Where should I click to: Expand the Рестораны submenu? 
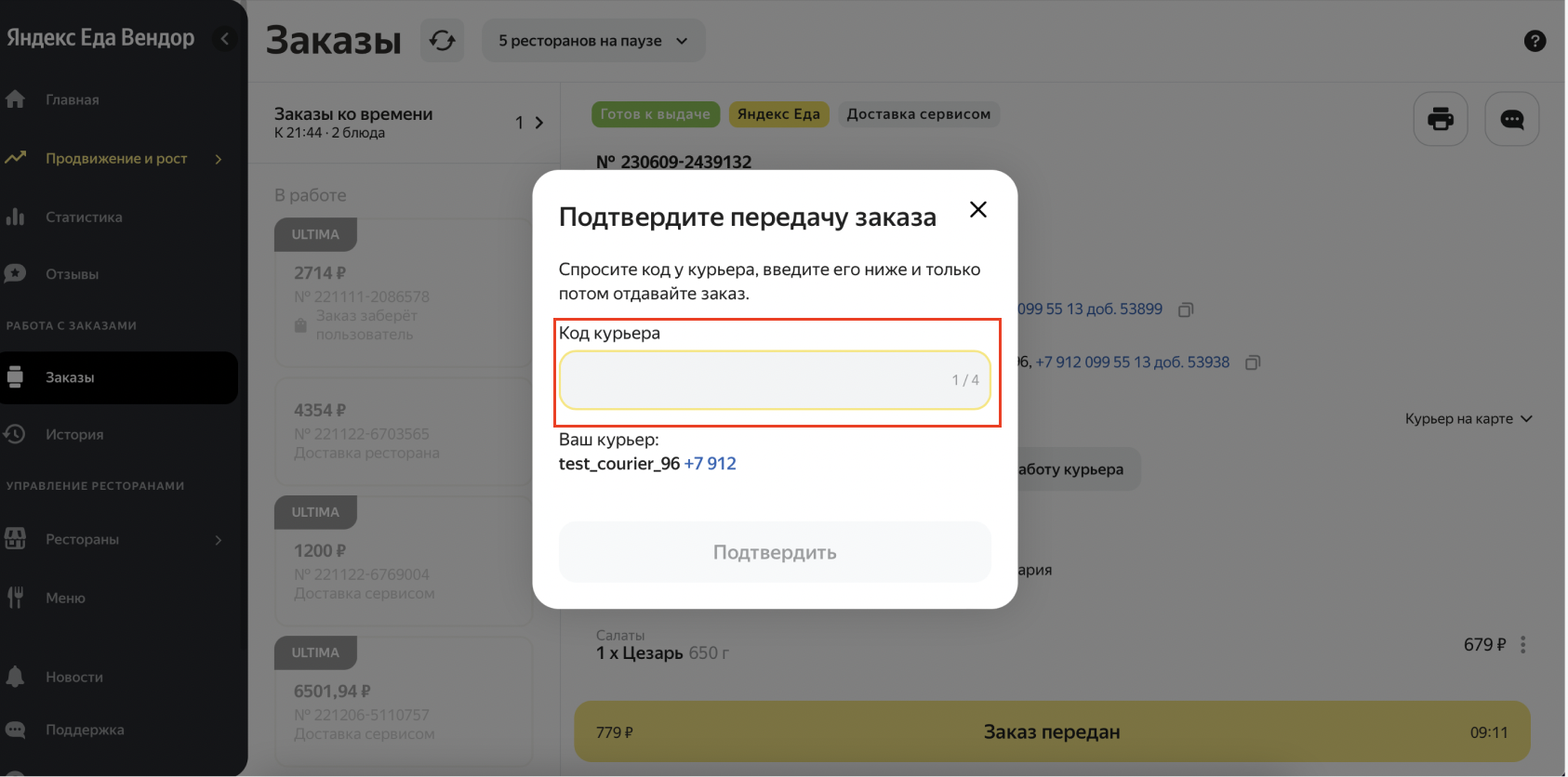(219, 540)
